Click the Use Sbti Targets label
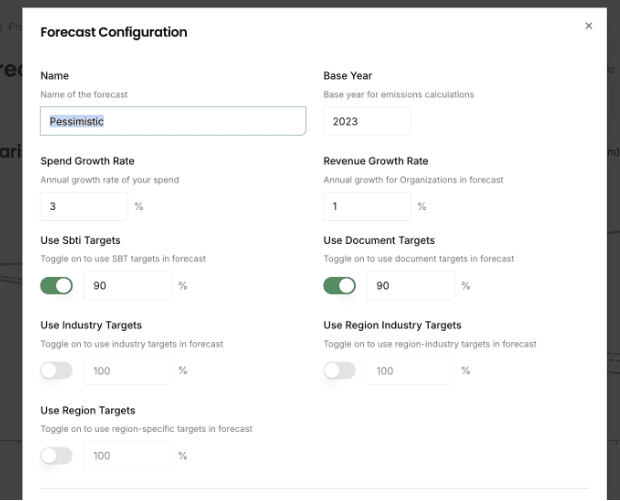The image size is (620, 501). 80,240
